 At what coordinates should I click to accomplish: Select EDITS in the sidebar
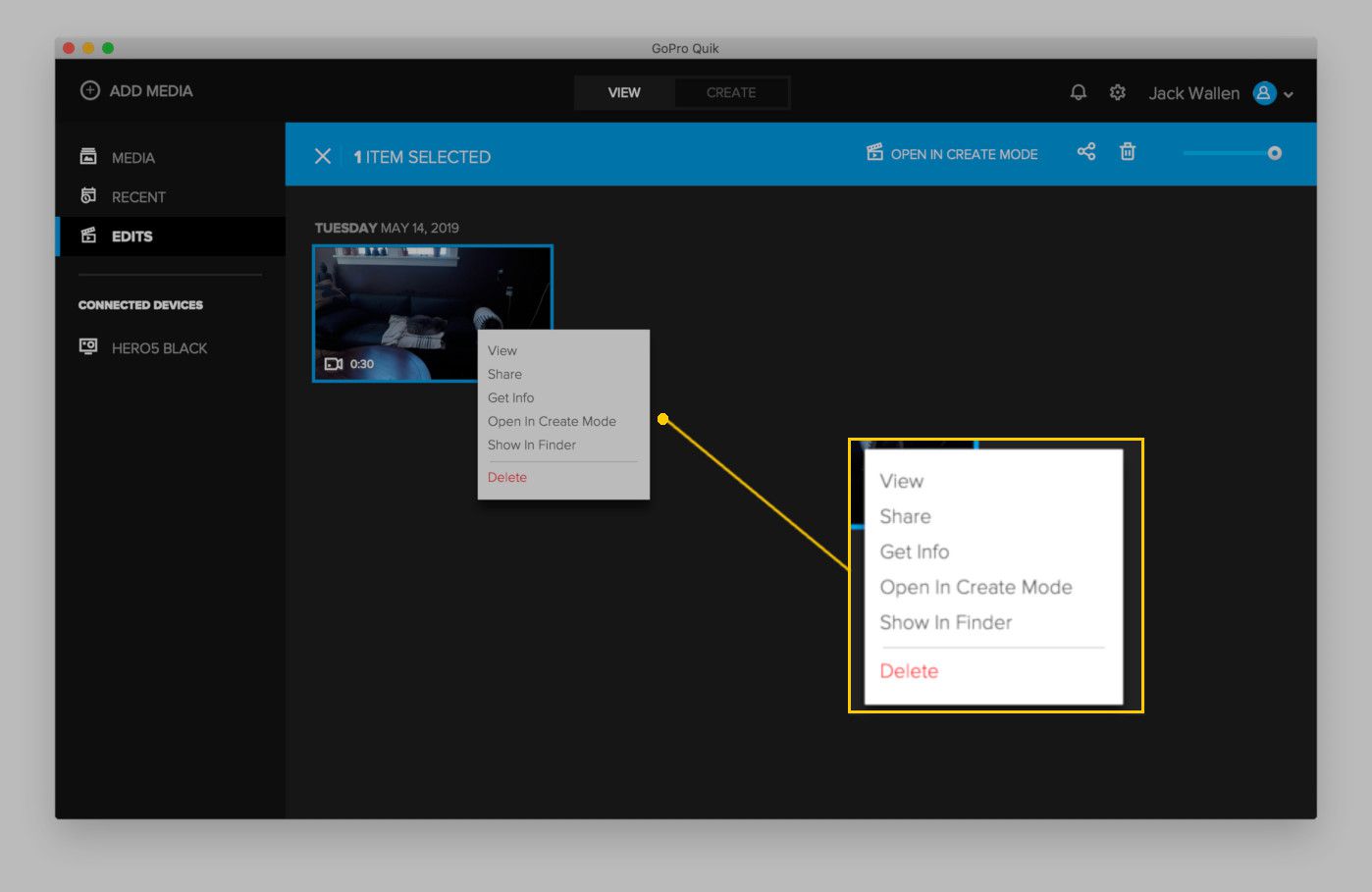coord(171,236)
